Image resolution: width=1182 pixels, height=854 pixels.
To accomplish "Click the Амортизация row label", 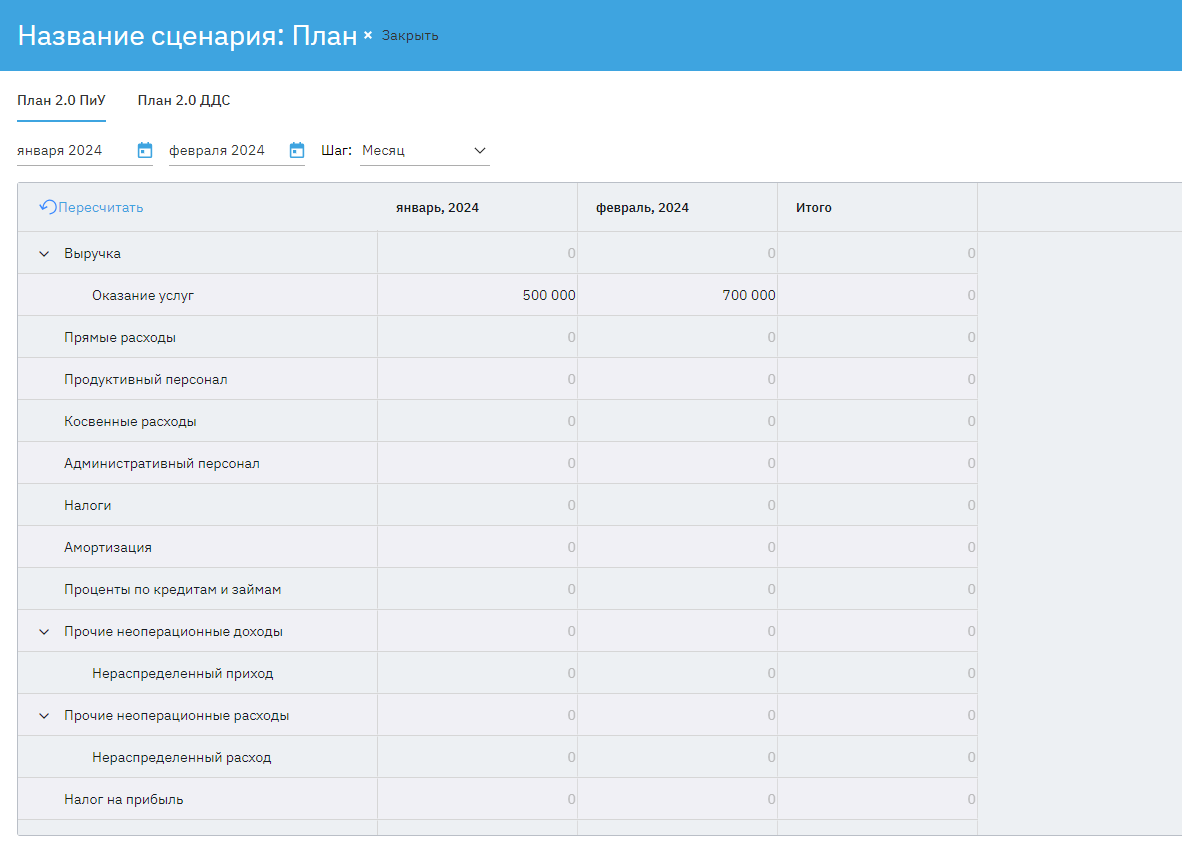I will [x=108, y=548].
